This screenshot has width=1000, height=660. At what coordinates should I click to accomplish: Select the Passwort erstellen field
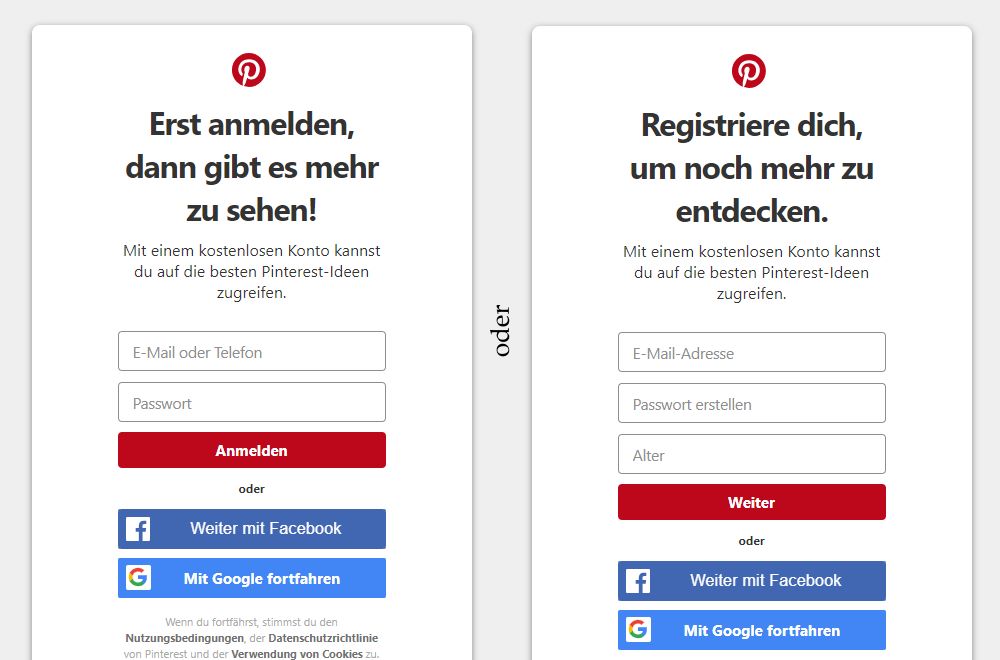(752, 403)
